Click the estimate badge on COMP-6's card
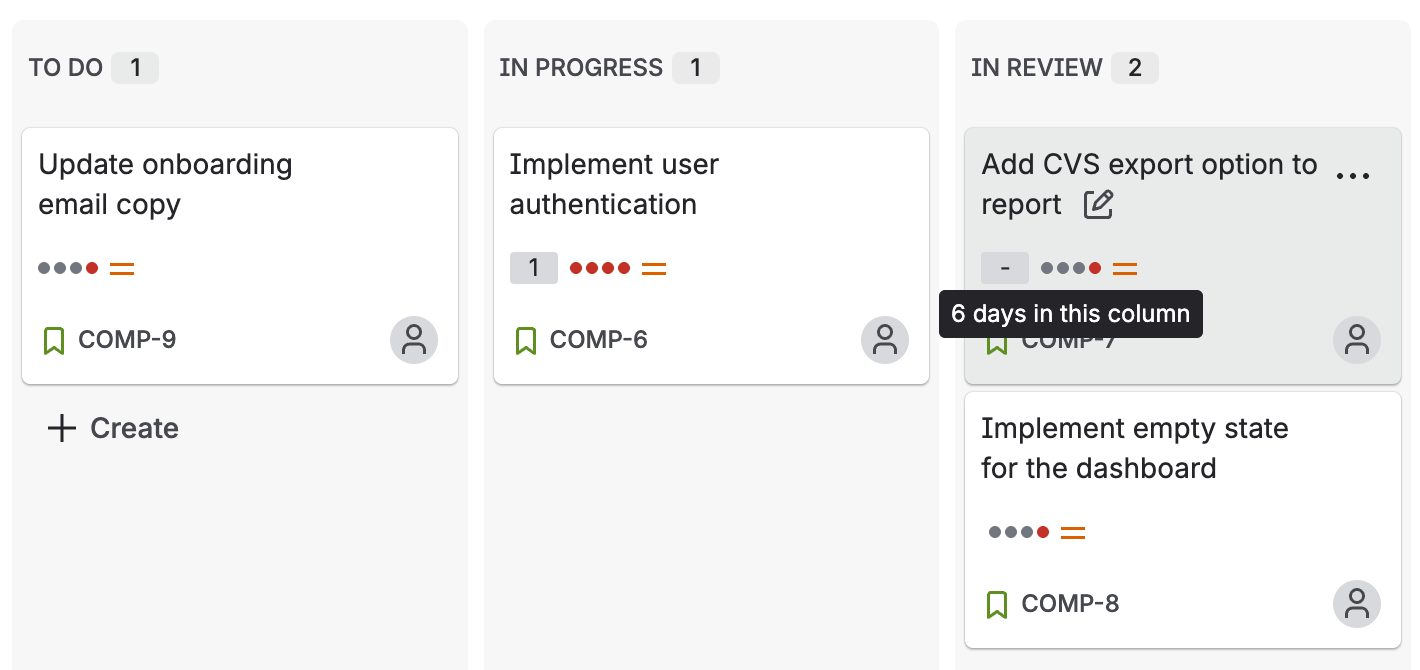The height and width of the screenshot is (670, 1420). point(533,267)
